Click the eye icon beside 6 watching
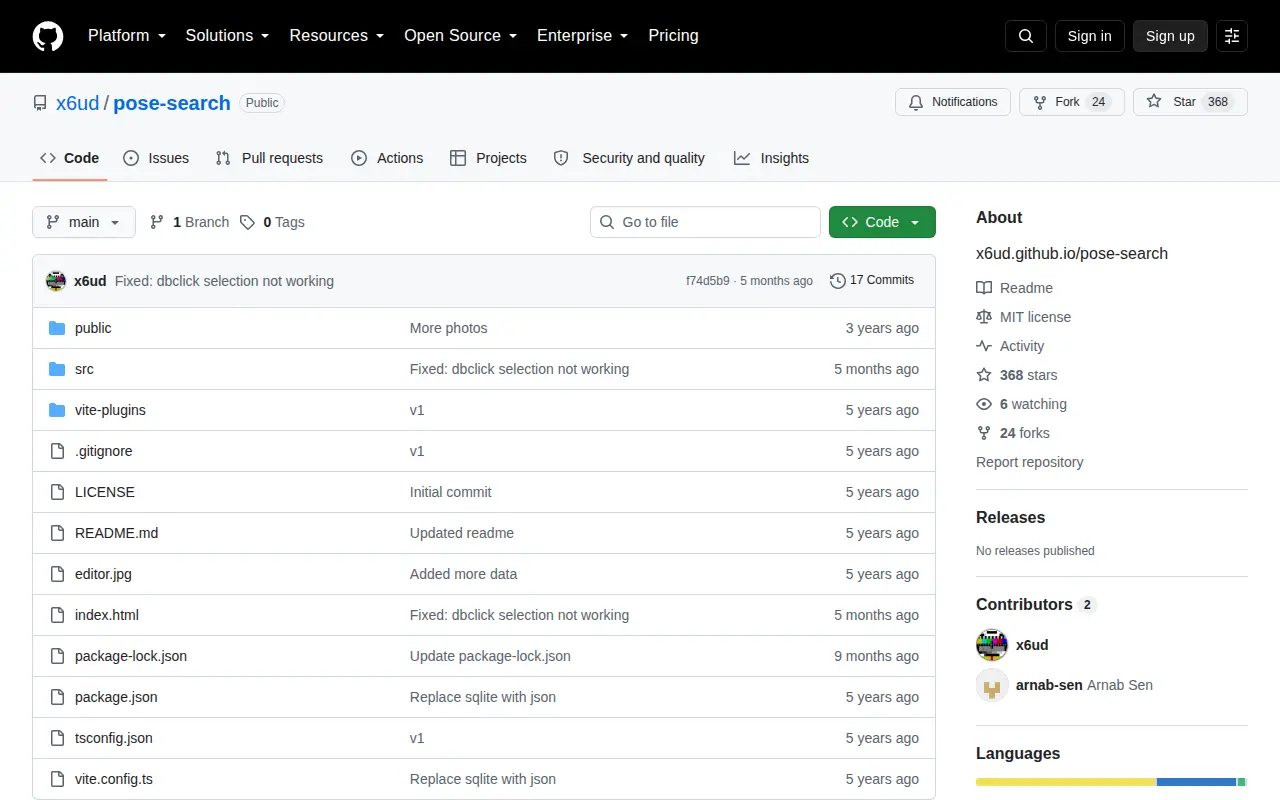The width and height of the screenshot is (1280, 800). point(984,404)
